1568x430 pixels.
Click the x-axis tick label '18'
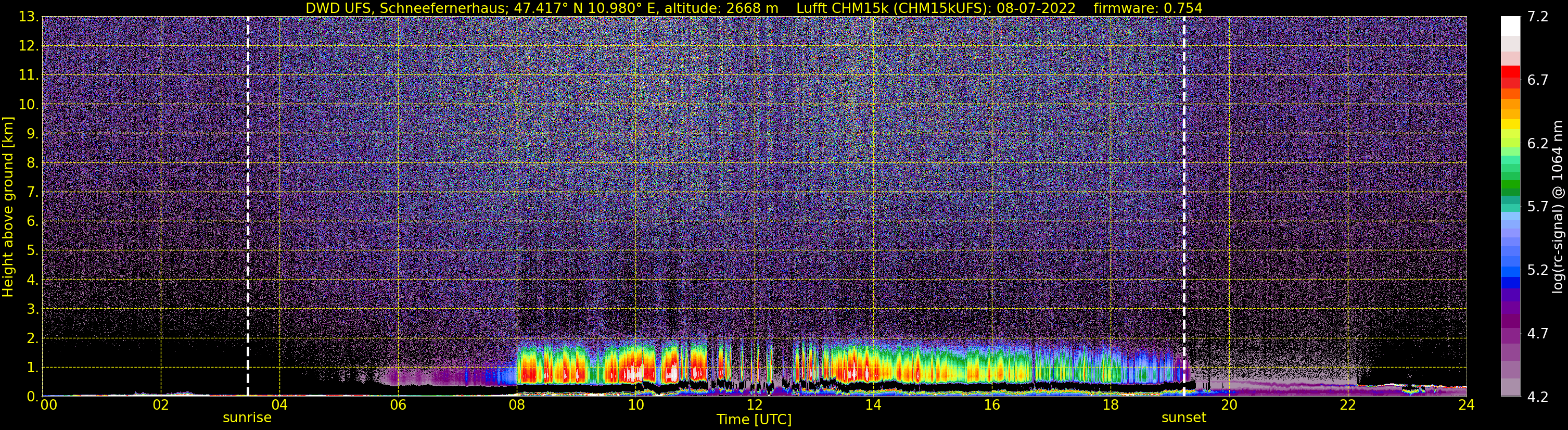pyautogui.click(x=1110, y=405)
